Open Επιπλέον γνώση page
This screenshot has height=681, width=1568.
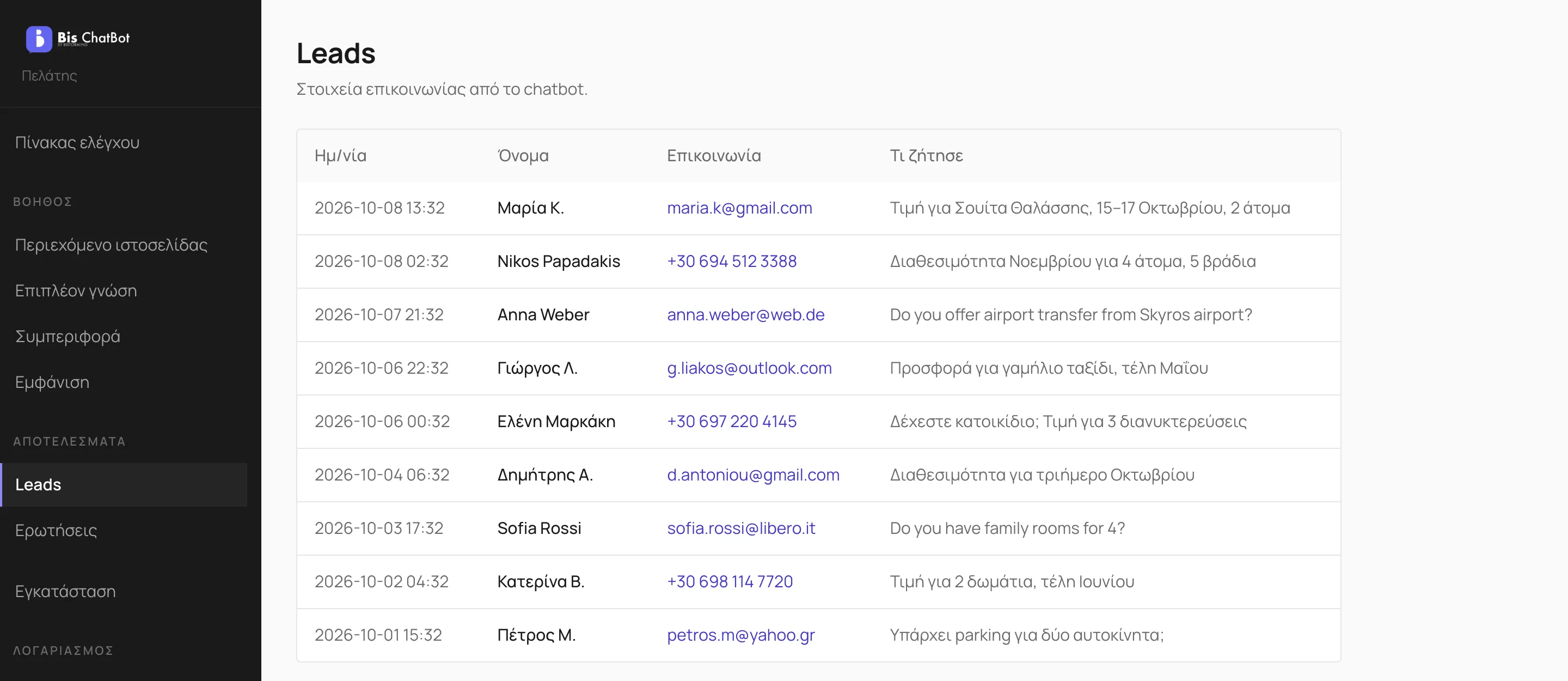click(76, 290)
